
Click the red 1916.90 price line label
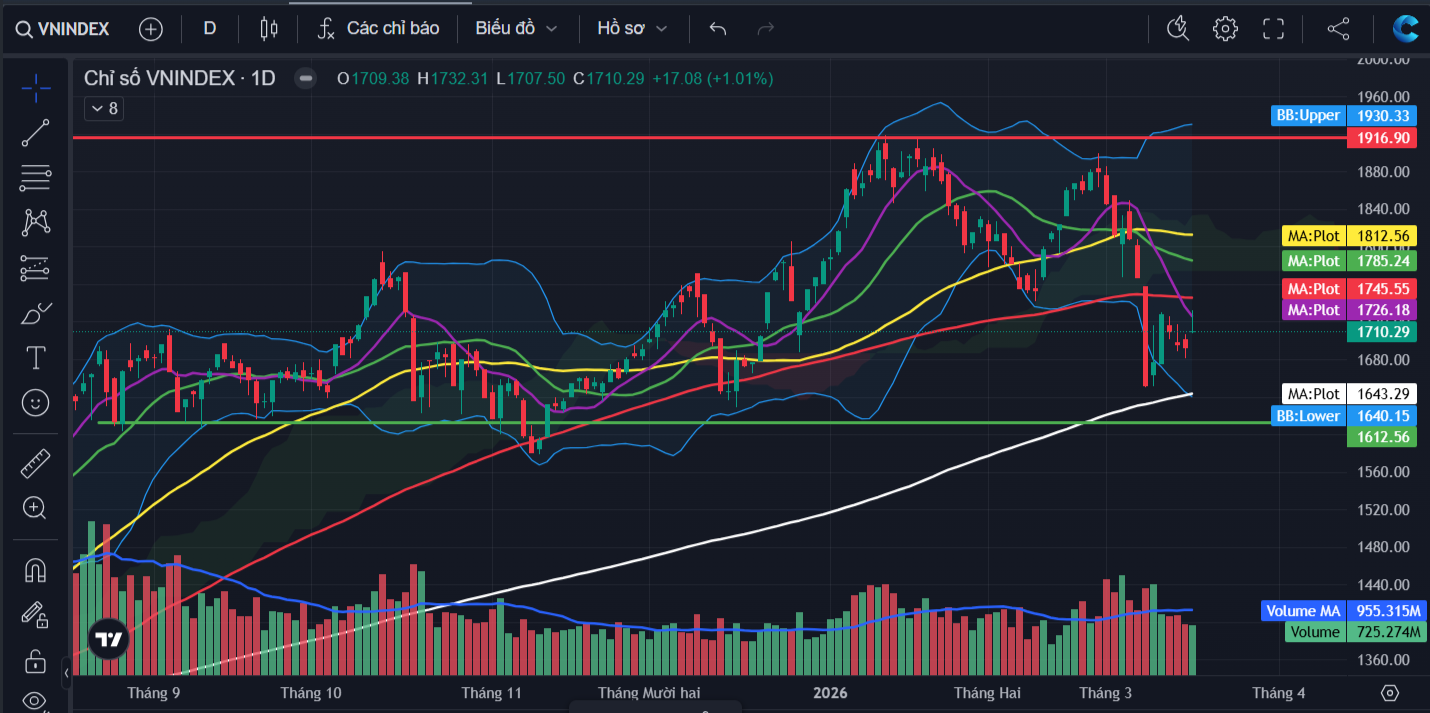1381,138
